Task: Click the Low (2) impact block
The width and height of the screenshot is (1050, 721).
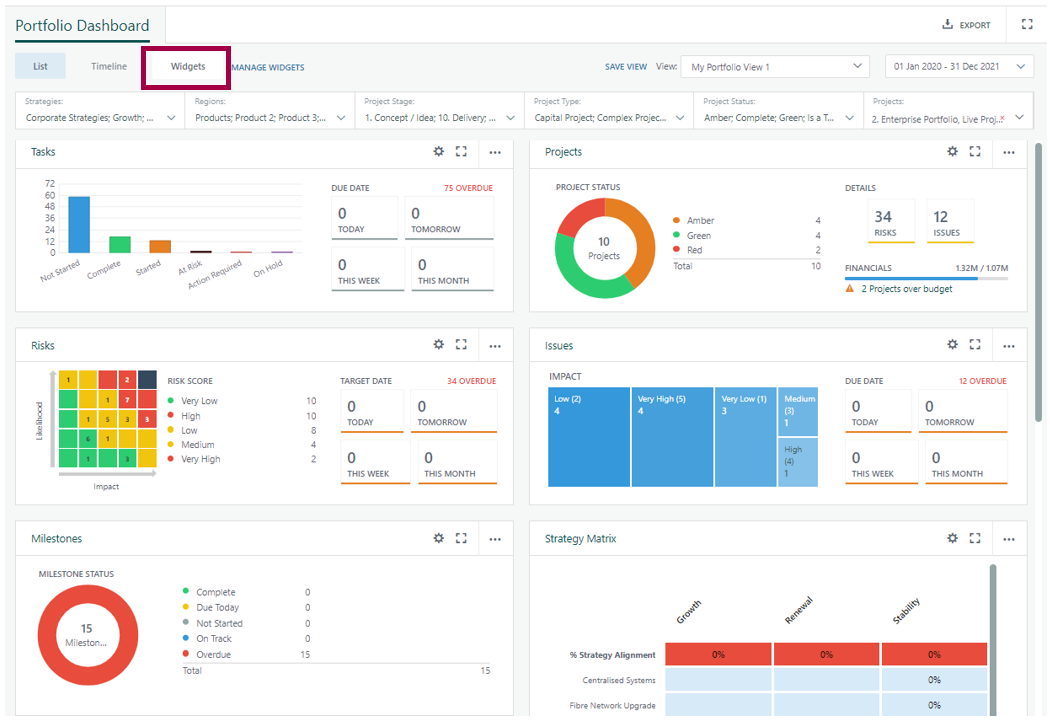Action: (589, 436)
